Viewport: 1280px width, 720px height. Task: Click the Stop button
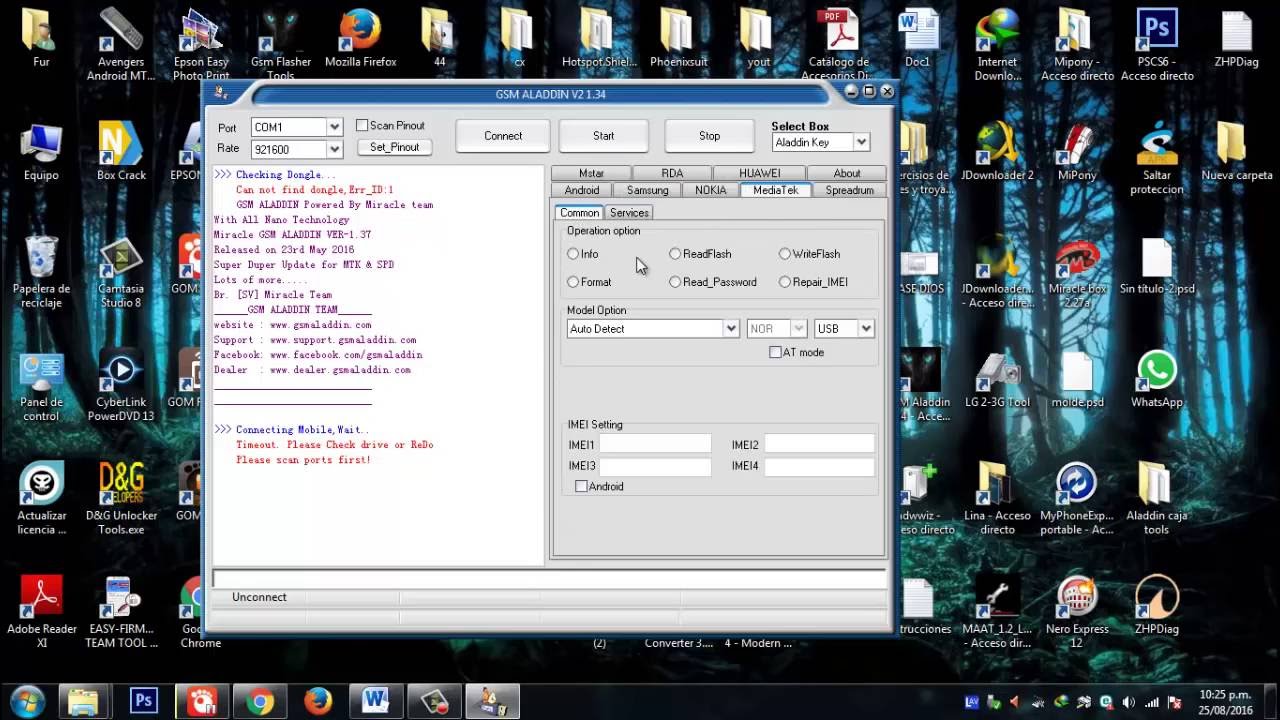point(709,136)
